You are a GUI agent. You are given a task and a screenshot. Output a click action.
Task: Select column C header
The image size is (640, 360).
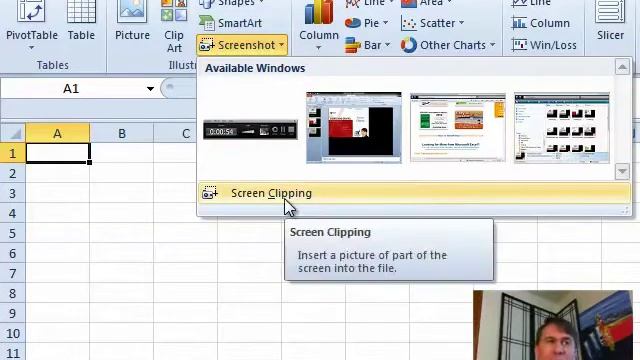pos(185,133)
